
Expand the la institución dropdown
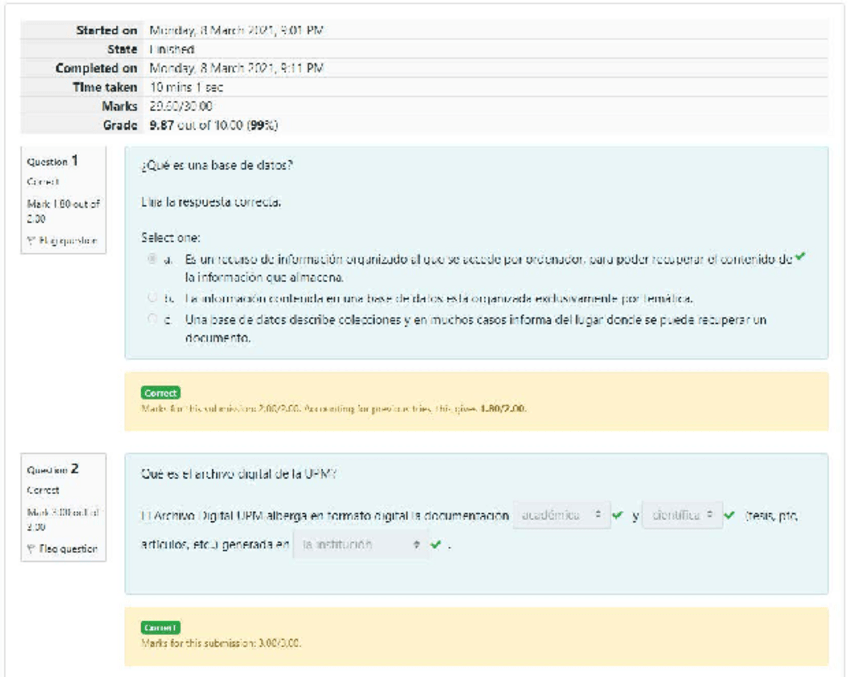tap(359, 545)
